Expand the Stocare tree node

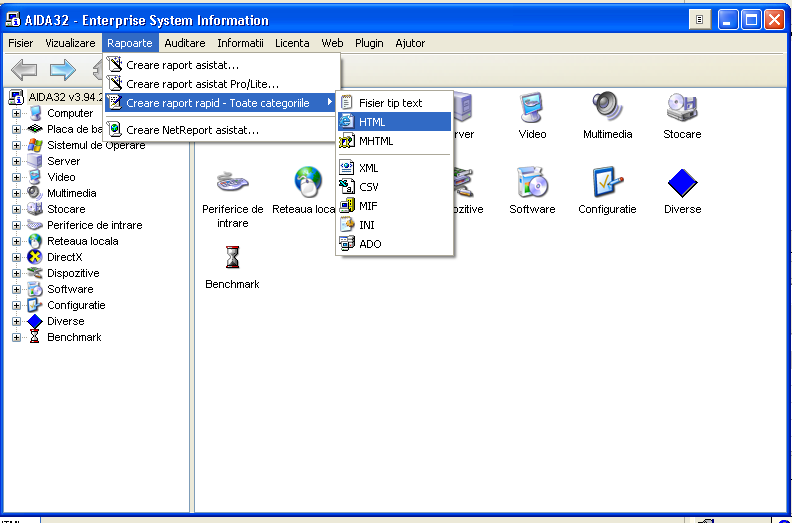pyautogui.click(x=17, y=209)
